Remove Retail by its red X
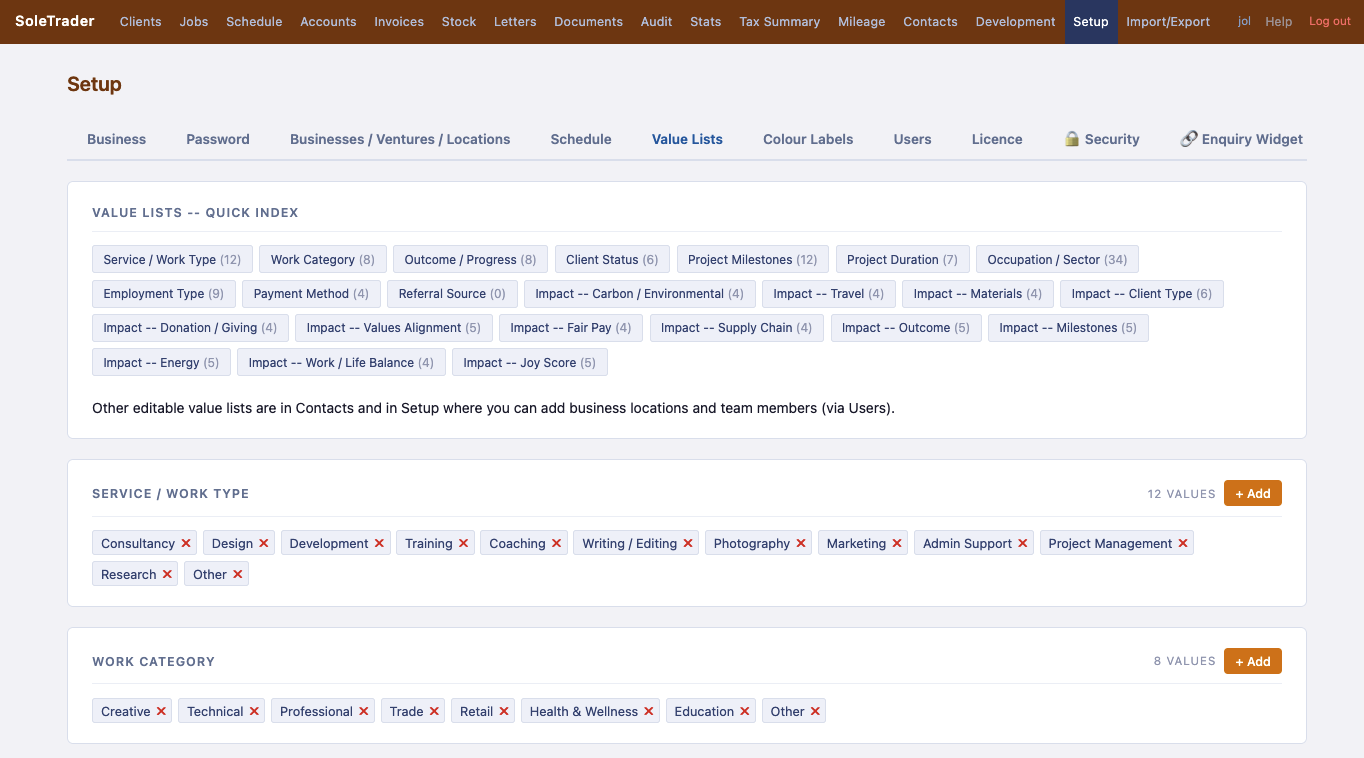This screenshot has height=758, width=1364. [504, 712]
